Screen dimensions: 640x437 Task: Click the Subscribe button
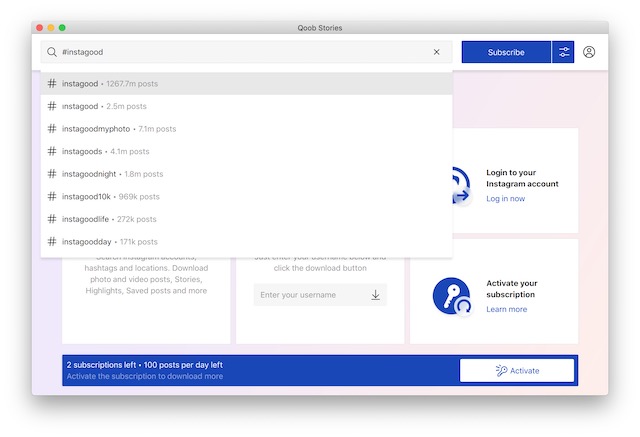(506, 52)
